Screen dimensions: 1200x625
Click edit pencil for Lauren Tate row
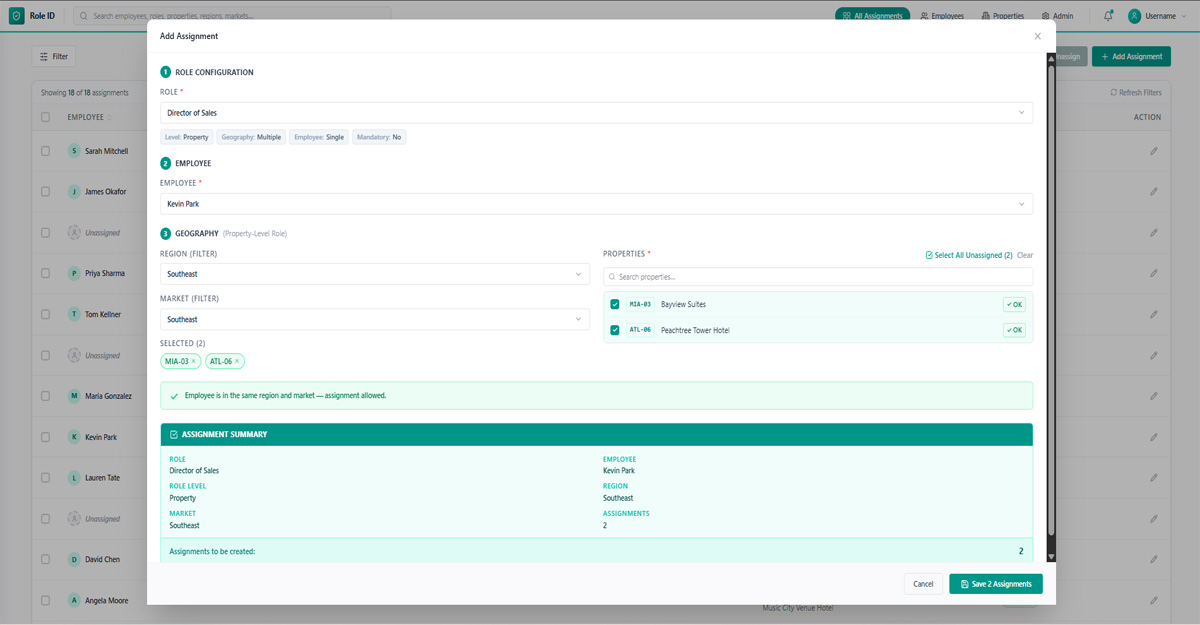click(x=1154, y=478)
